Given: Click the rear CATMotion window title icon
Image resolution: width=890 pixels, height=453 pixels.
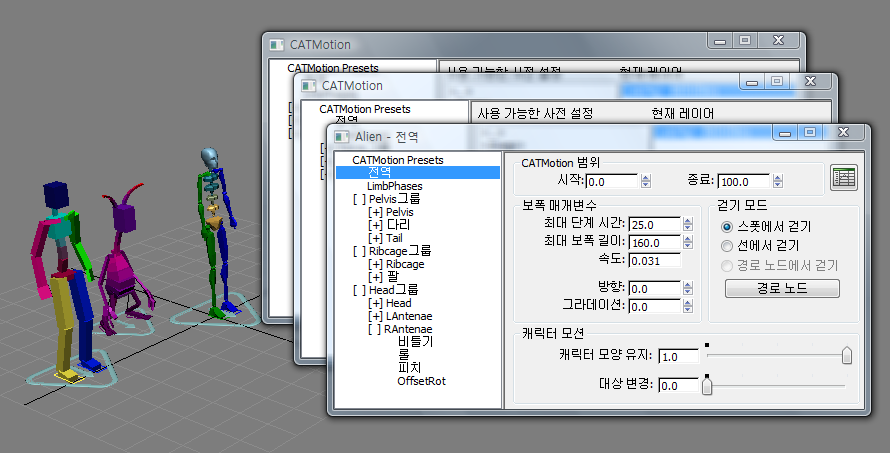Looking at the screenshot, I should coord(276,45).
